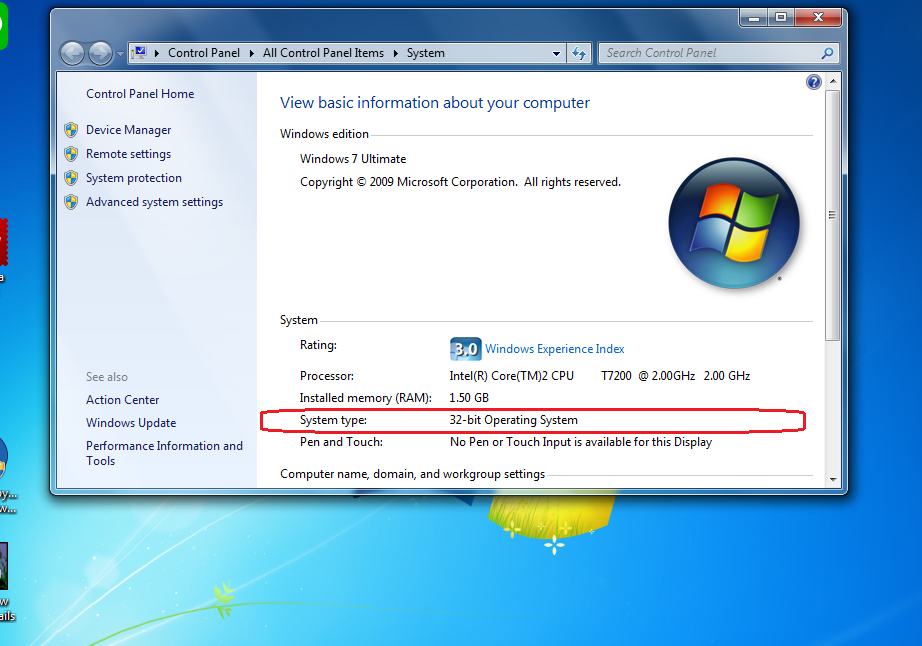This screenshot has height=646, width=922.
Task: Click the scrollbar down arrow
Action: [833, 480]
